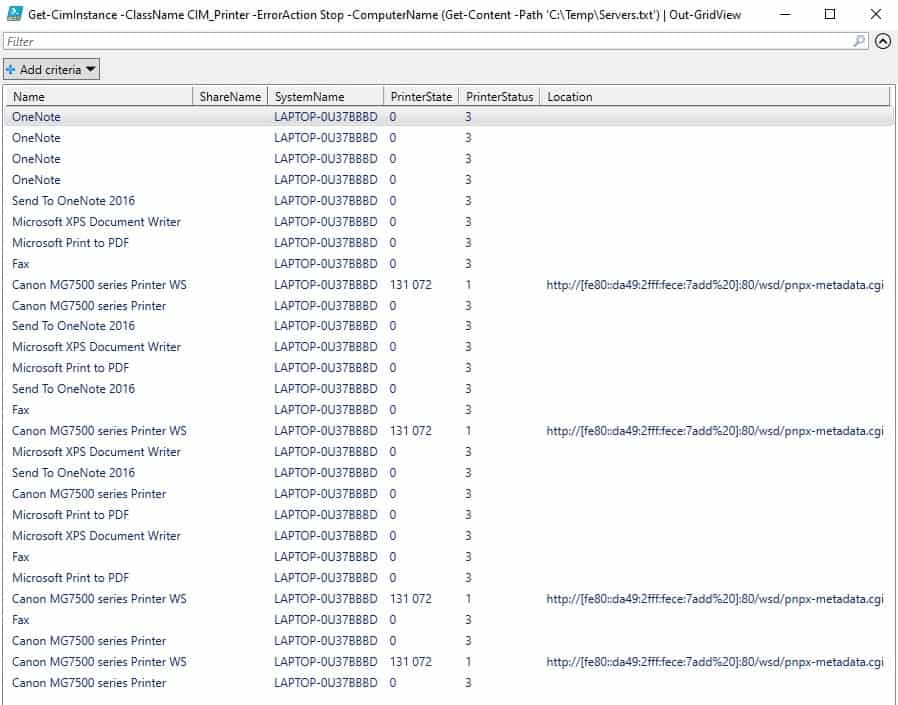Sort by the PrinterState column header
The width and height of the screenshot is (898, 705).
[422, 97]
